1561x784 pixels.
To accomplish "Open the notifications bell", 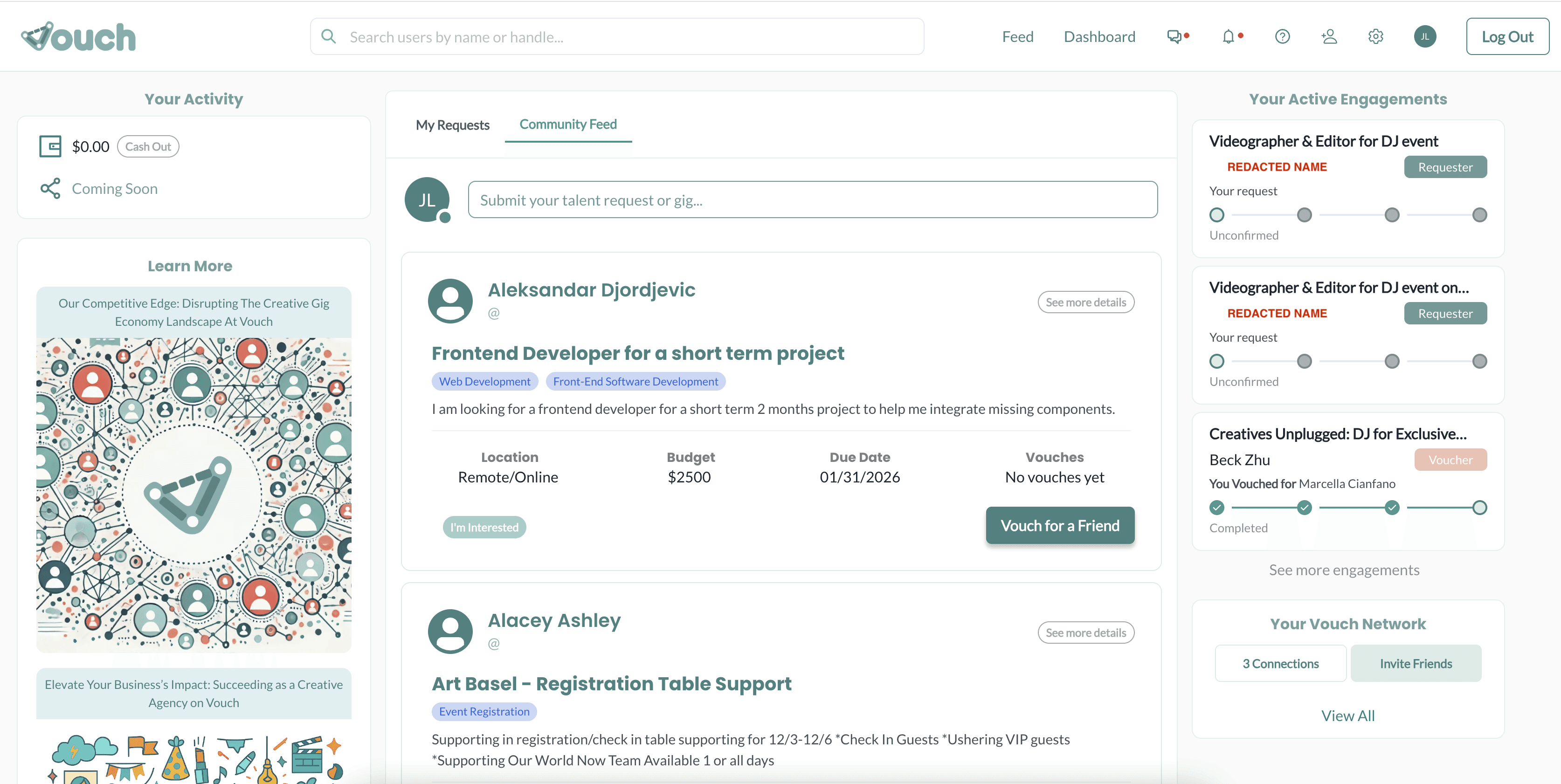I will (1228, 37).
